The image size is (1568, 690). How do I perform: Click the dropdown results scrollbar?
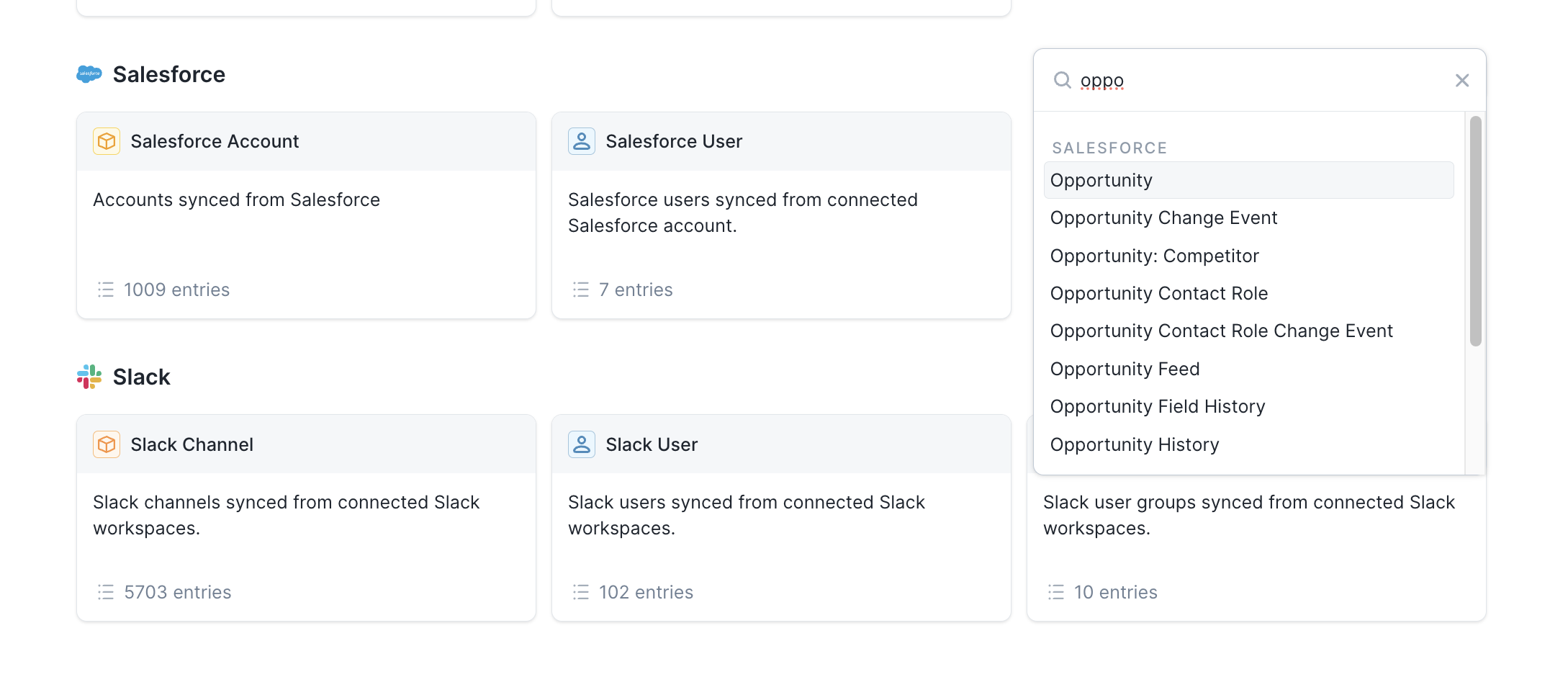coord(1475,230)
